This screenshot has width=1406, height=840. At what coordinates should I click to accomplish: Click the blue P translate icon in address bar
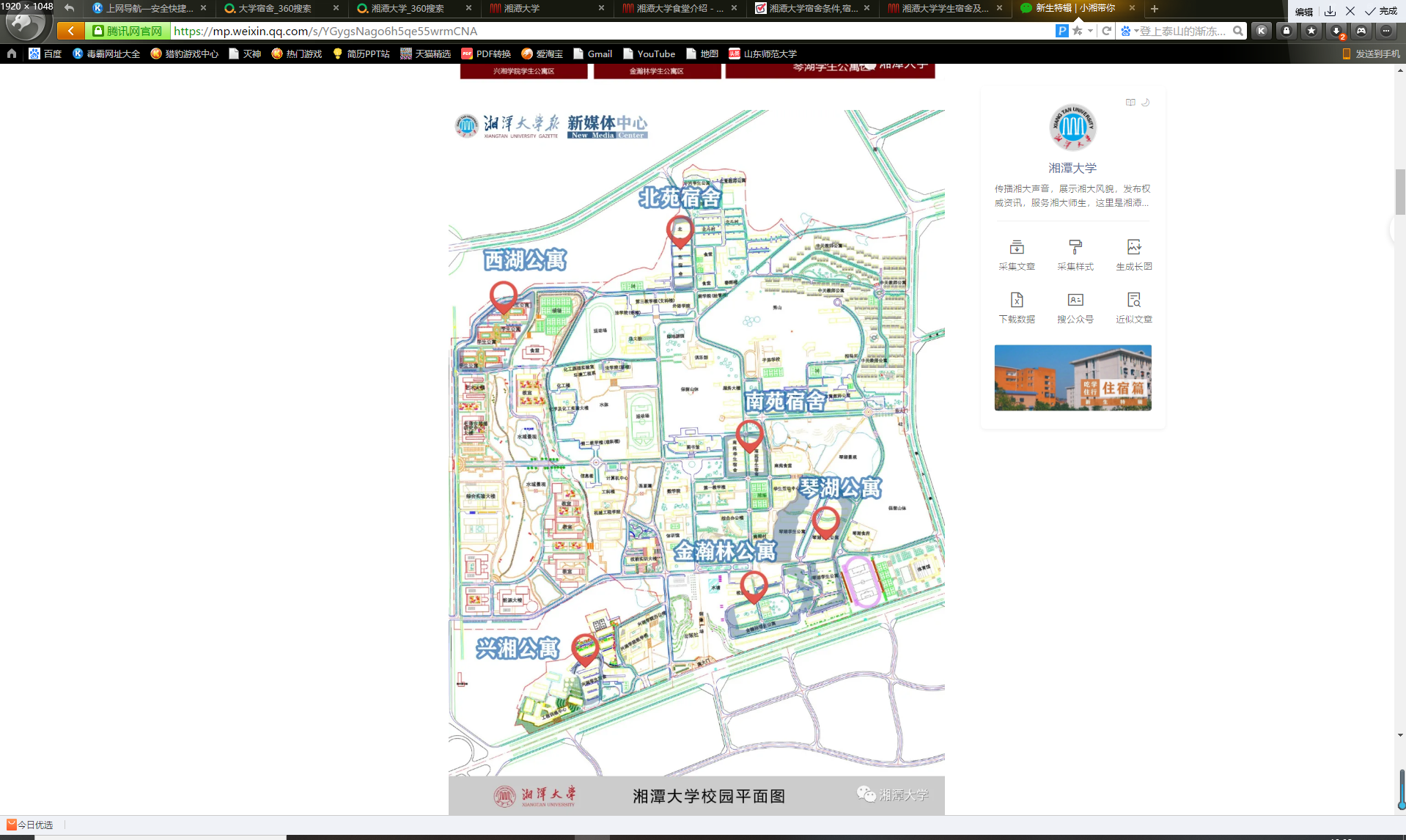click(x=1061, y=32)
